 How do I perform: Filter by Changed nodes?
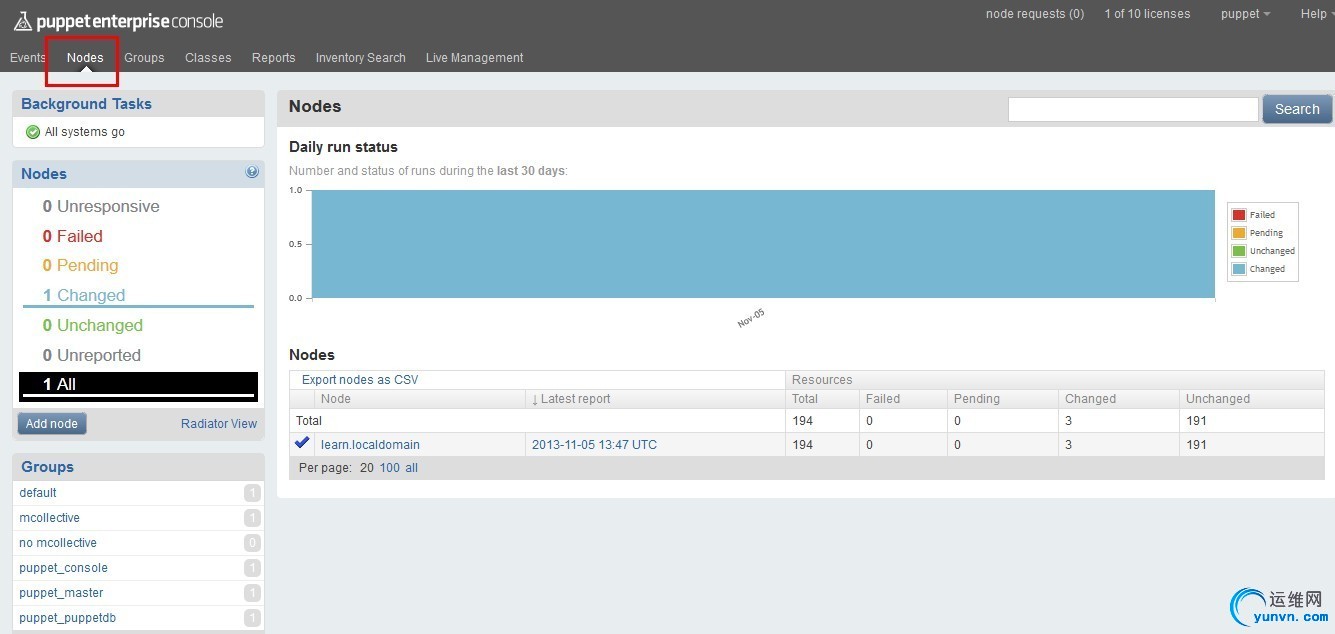[x=84, y=296]
